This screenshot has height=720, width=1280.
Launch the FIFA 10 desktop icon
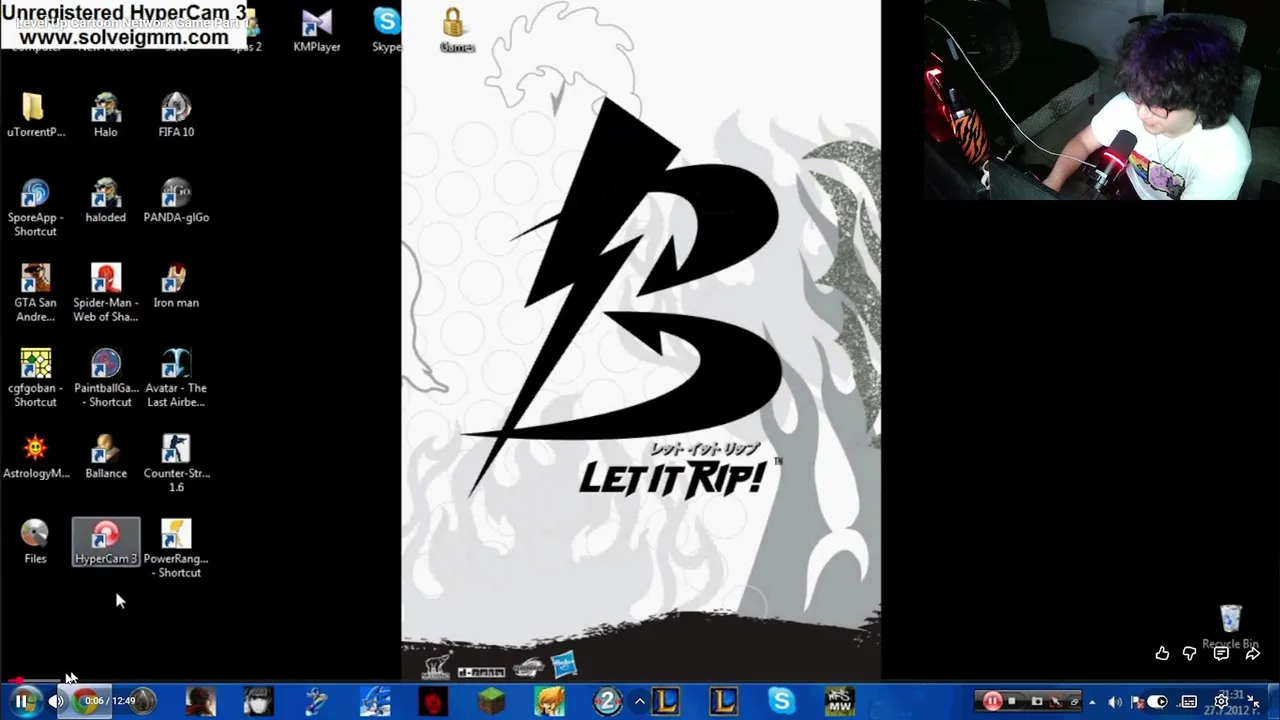click(176, 115)
